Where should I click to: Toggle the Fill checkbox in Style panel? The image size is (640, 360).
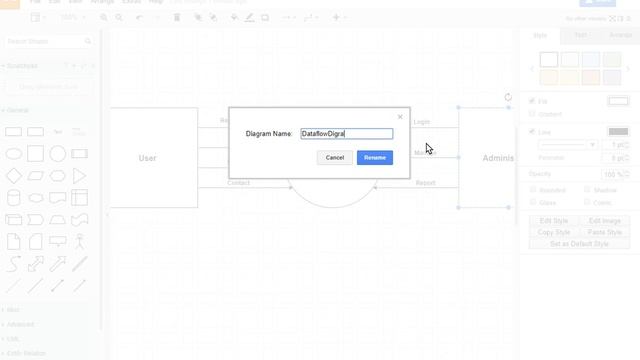point(532,101)
